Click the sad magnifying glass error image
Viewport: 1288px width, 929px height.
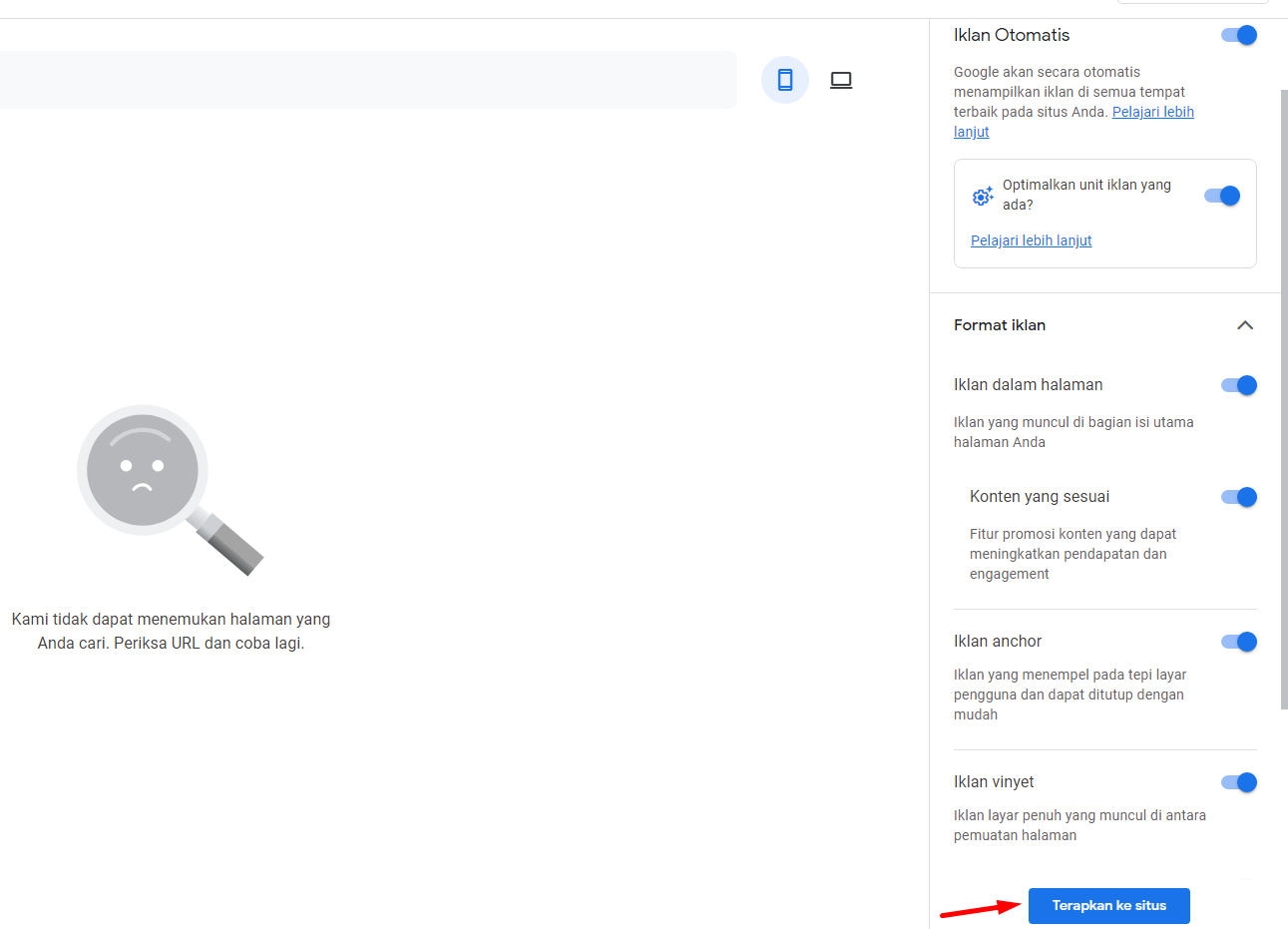(x=171, y=490)
